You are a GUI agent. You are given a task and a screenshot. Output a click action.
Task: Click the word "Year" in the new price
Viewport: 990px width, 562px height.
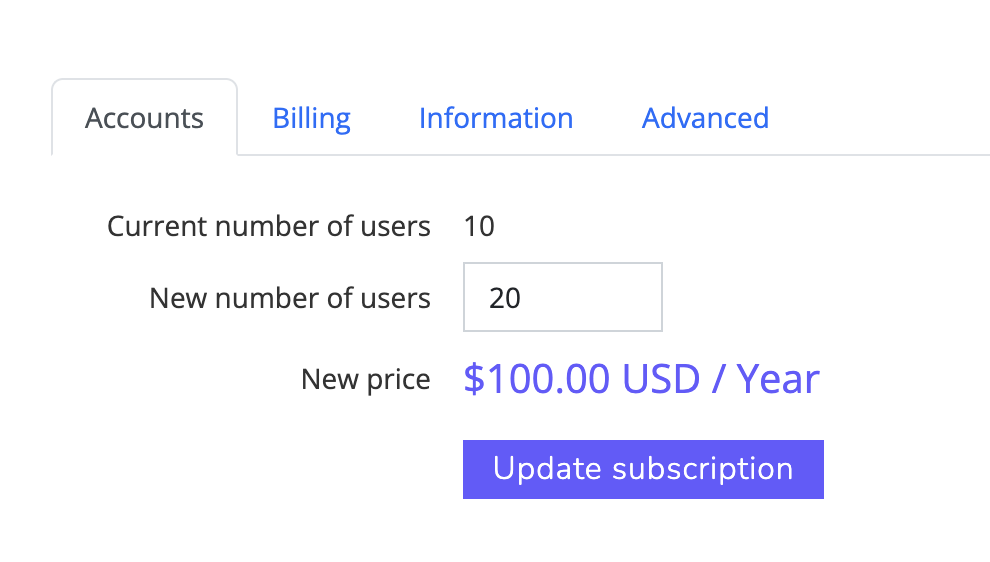point(778,380)
